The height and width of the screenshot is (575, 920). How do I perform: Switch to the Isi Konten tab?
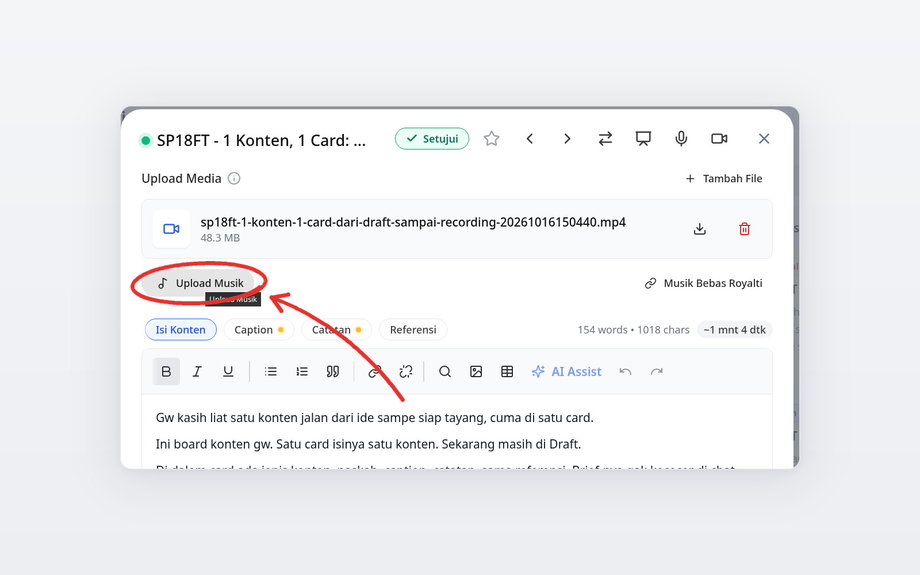pos(181,330)
